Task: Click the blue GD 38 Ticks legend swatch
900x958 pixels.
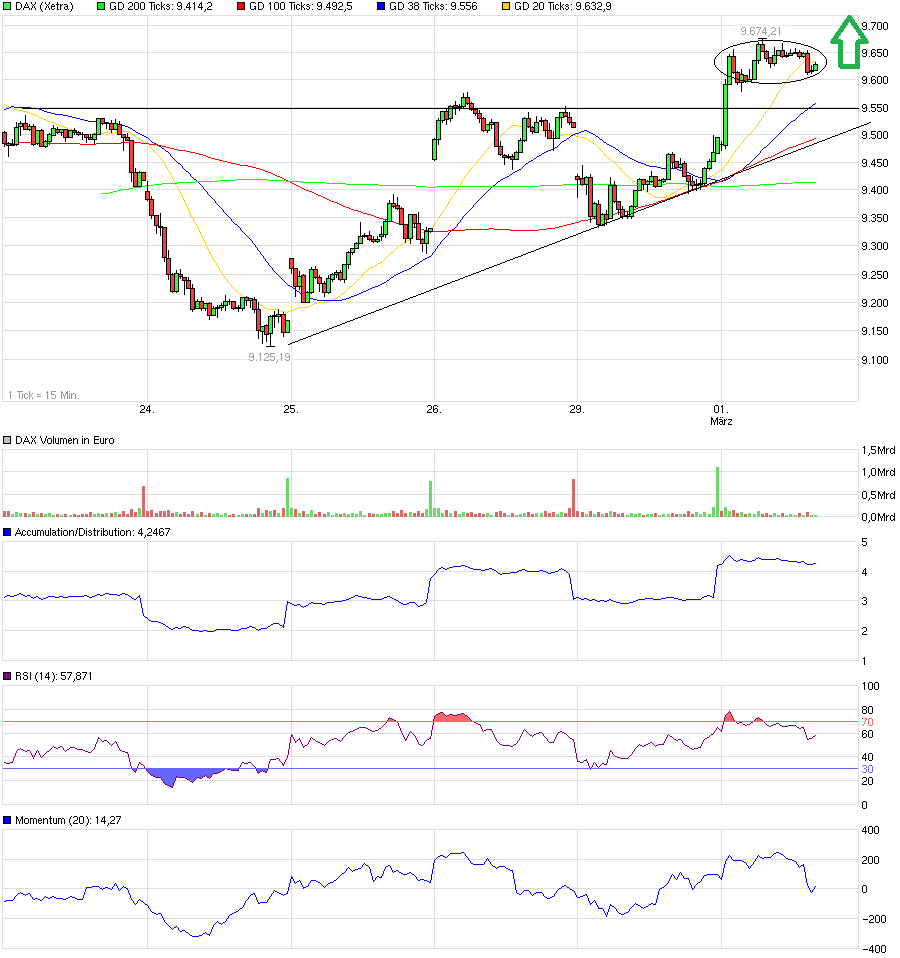Action: pyautogui.click(x=381, y=7)
